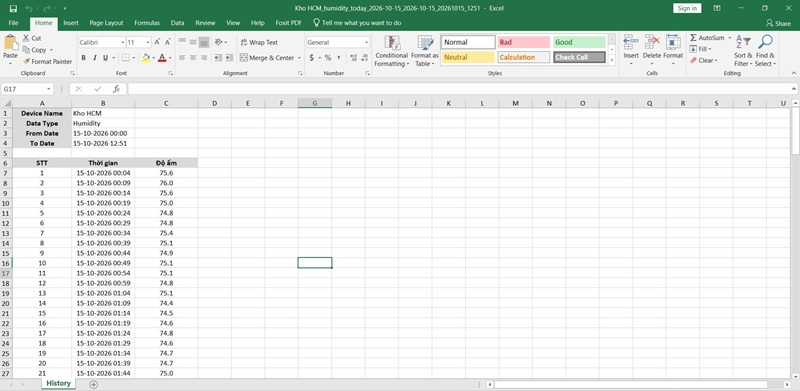Click the Decrease Indent icon

(218, 58)
